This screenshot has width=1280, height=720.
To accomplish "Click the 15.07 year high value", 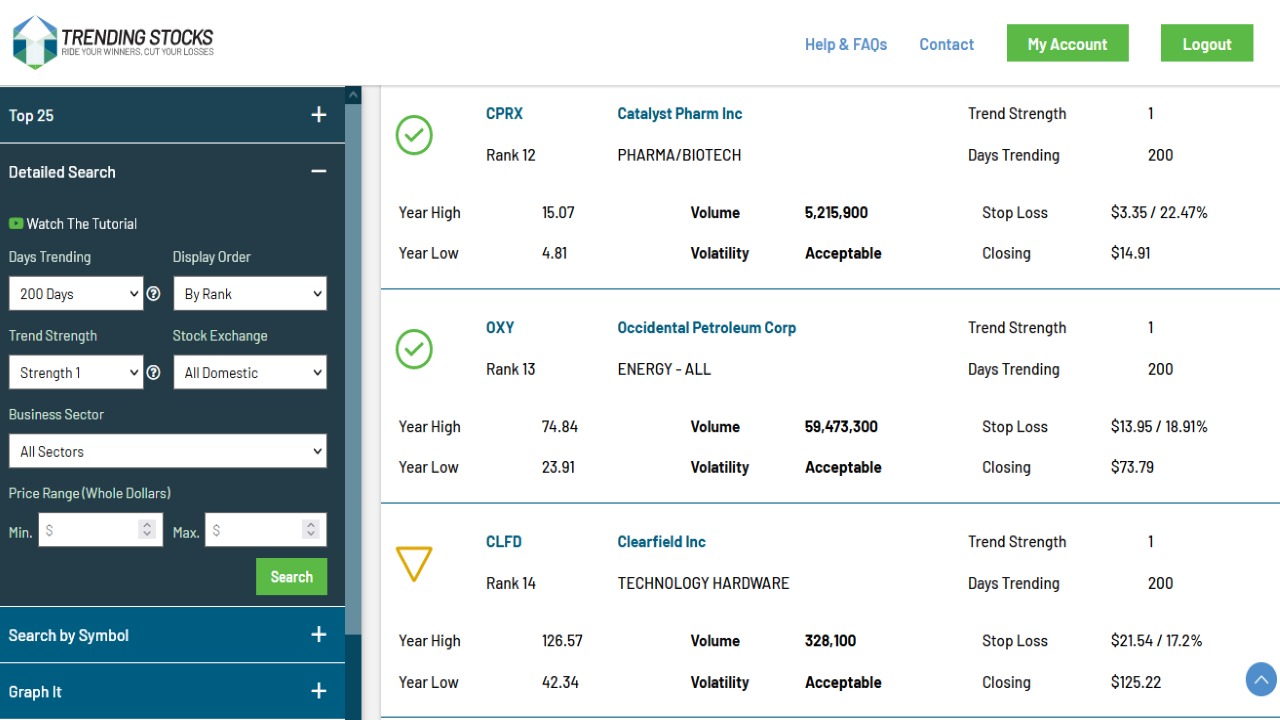I will coord(558,213).
